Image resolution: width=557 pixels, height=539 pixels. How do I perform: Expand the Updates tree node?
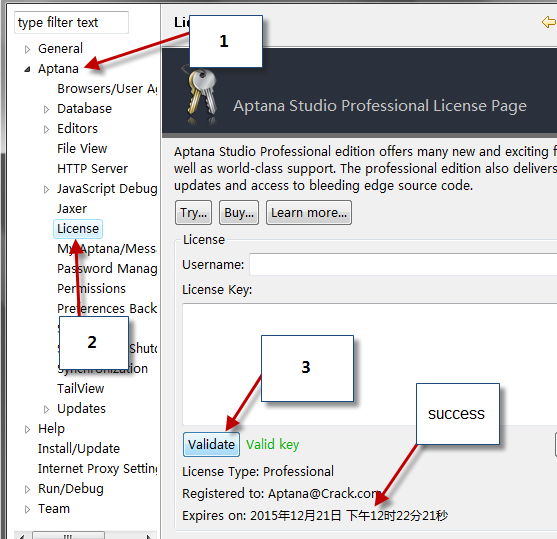[x=46, y=409]
